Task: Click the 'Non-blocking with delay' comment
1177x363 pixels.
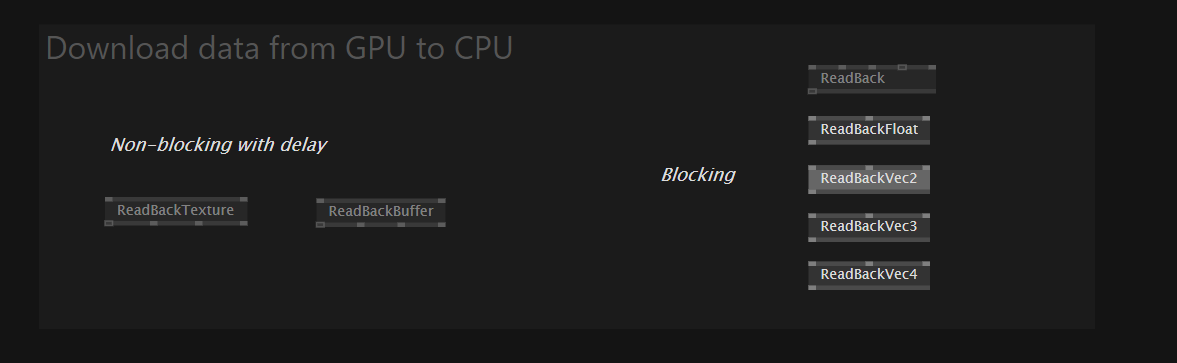Action: click(x=218, y=145)
